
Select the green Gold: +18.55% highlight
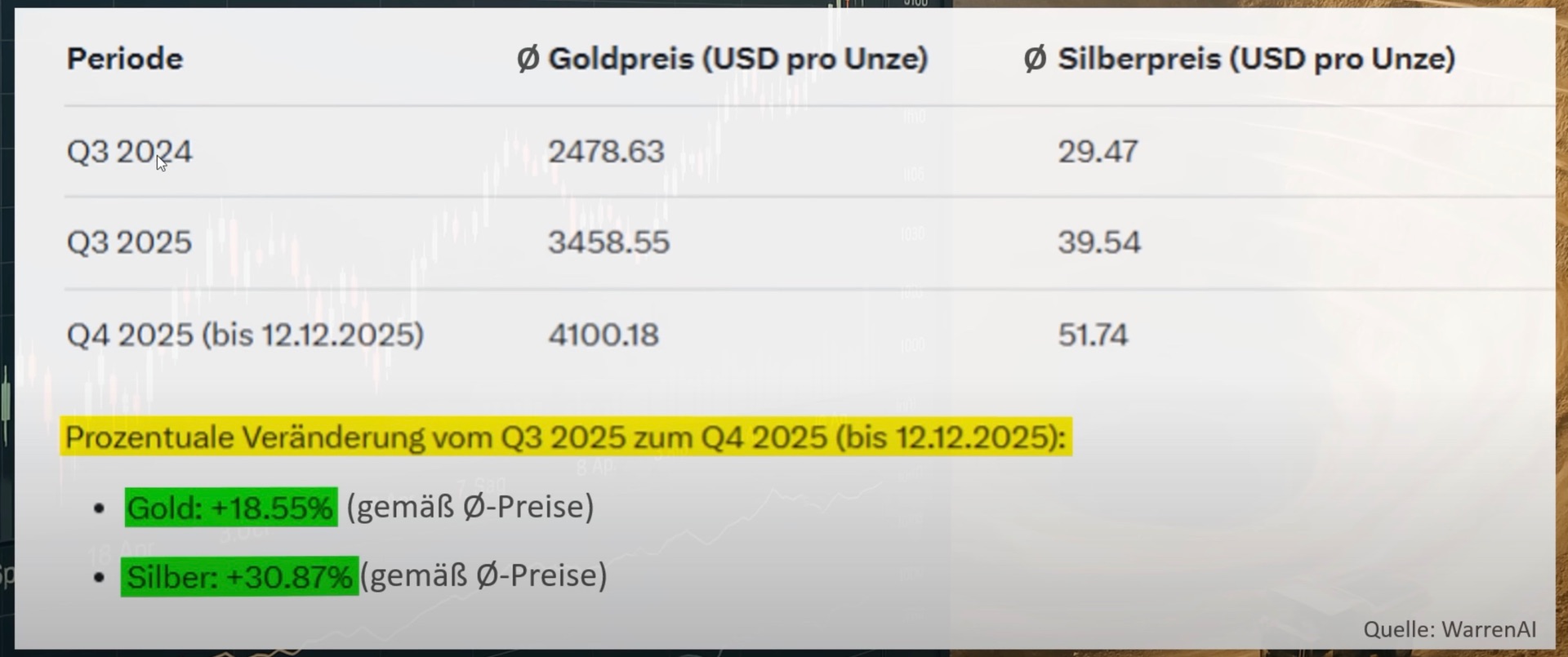(230, 508)
